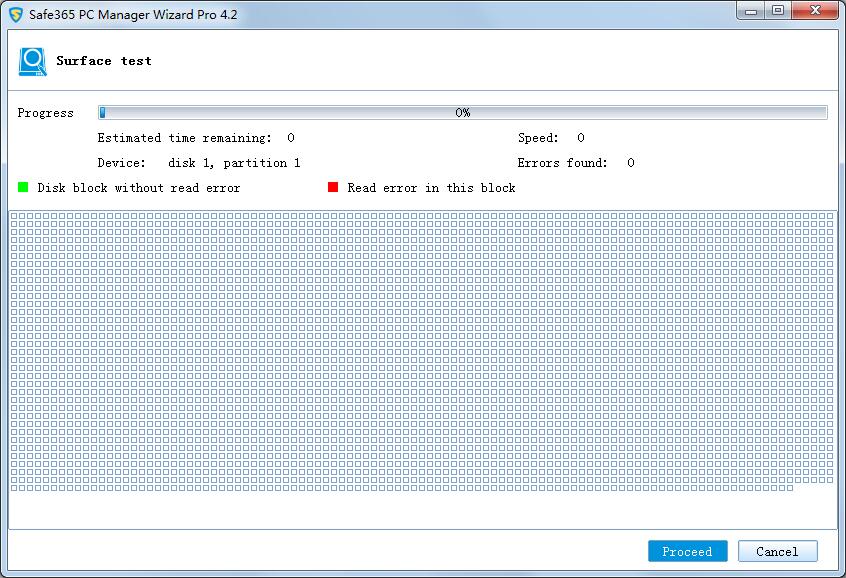Click the surface test progress bar
The width and height of the screenshot is (846, 578).
[462, 113]
